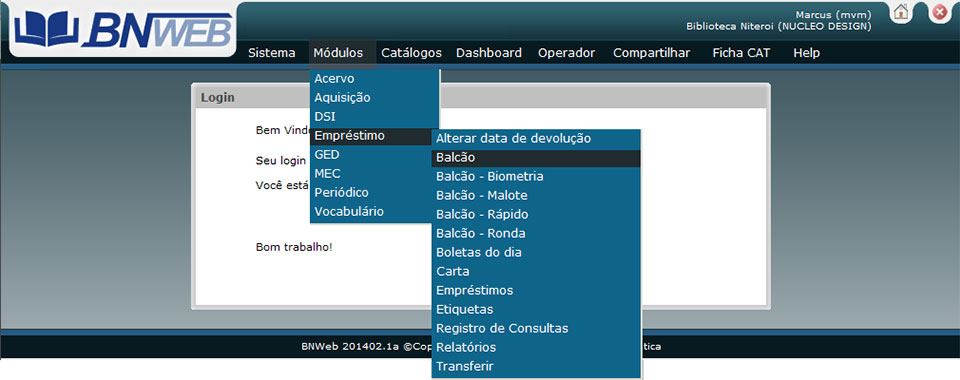Screen dimensions: 960x380
Task: Open the Operador menu
Action: click(x=566, y=53)
